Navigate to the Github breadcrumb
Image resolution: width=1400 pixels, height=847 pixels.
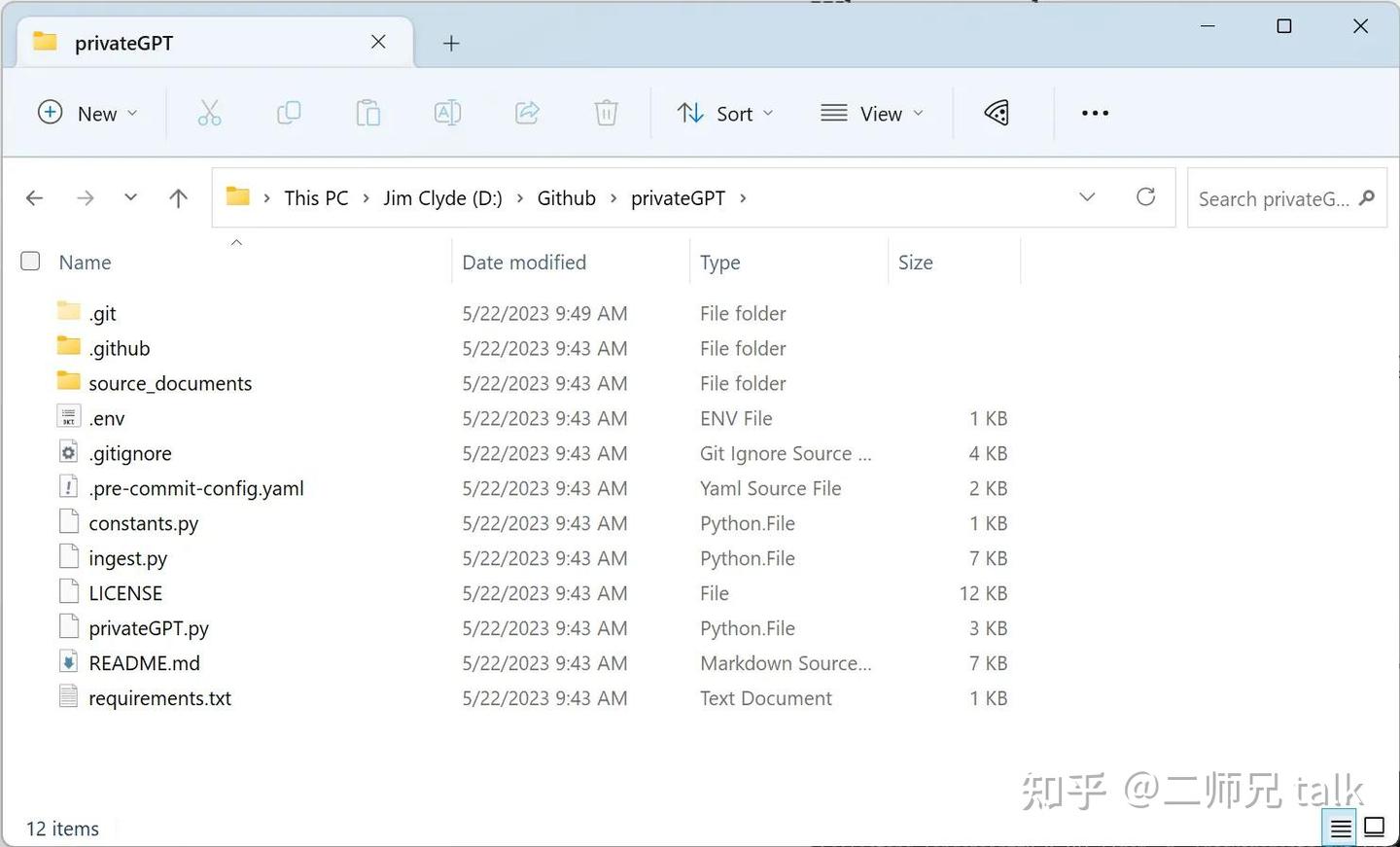click(x=566, y=197)
